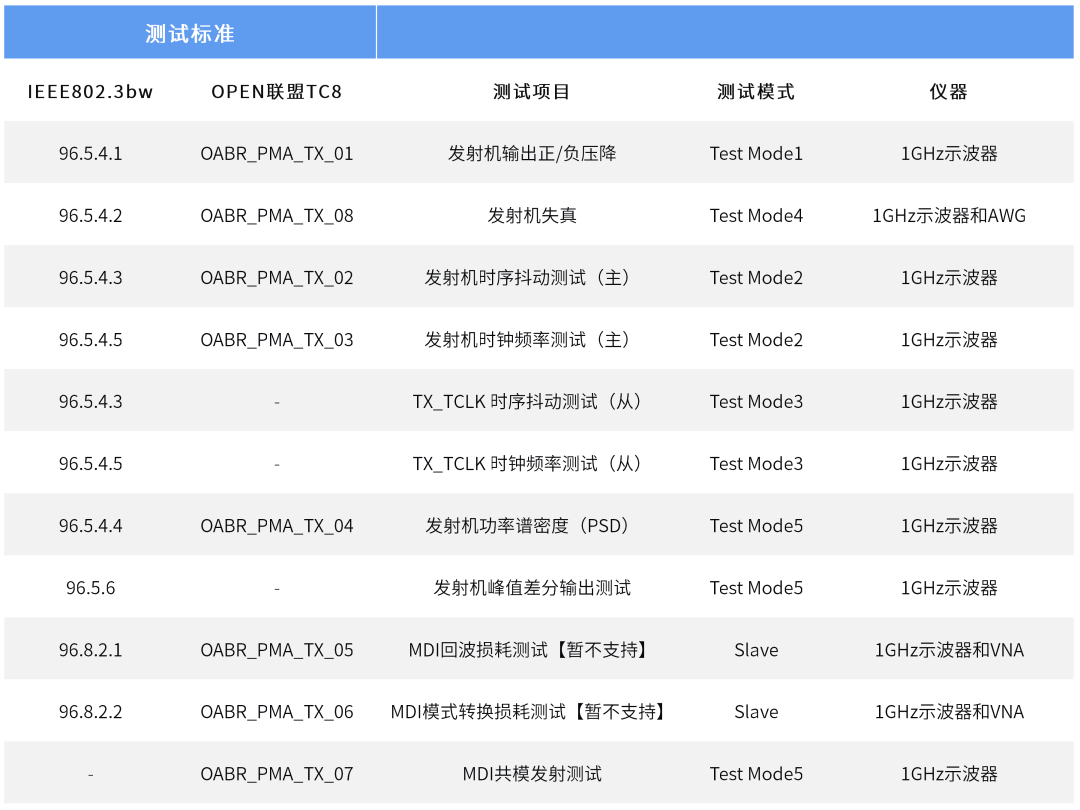Select the 1GHz示波器和AWG cell
This screenshot has width=1080, height=810.
coord(949,216)
